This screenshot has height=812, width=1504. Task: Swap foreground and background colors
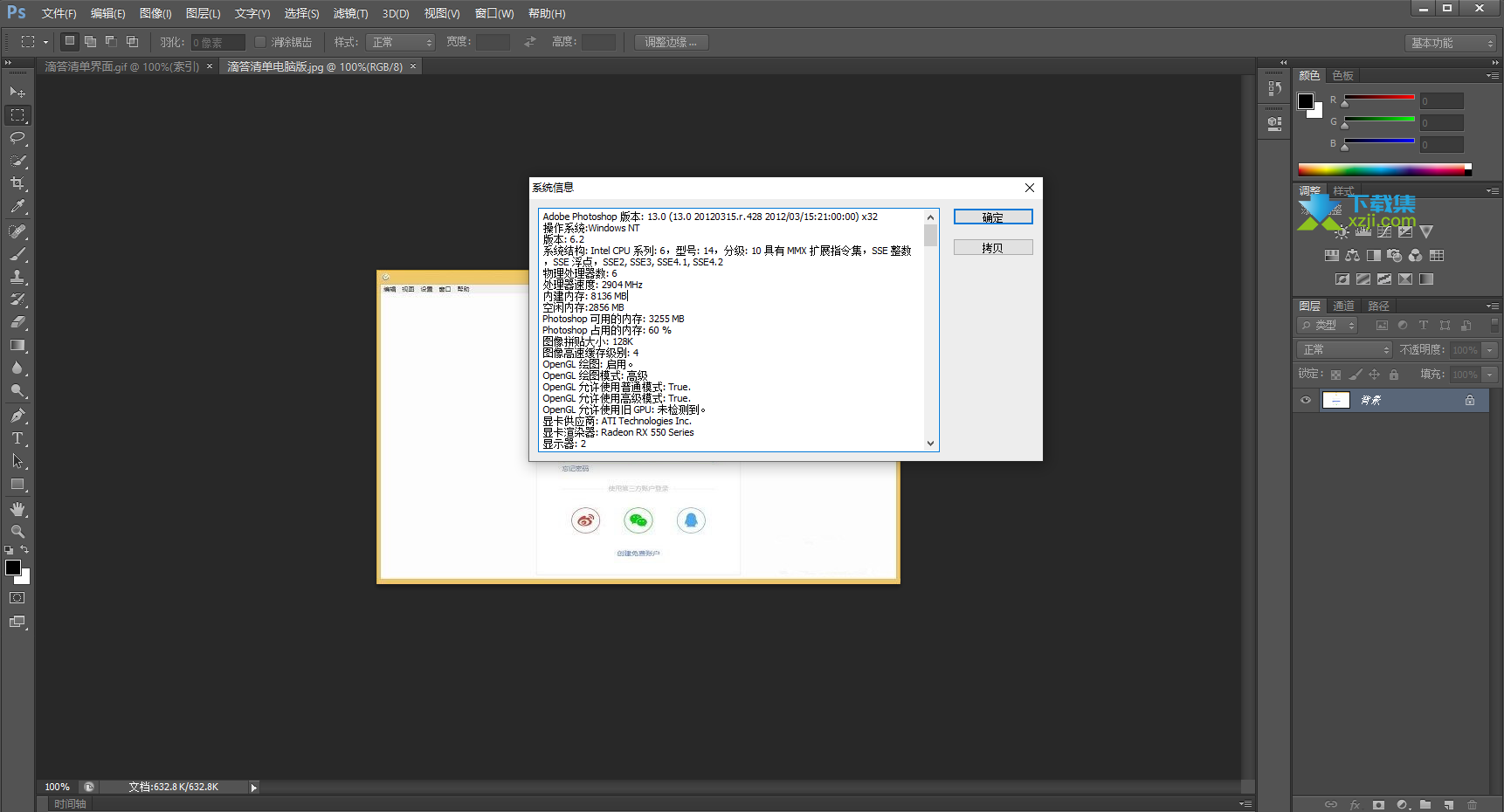coord(24,549)
